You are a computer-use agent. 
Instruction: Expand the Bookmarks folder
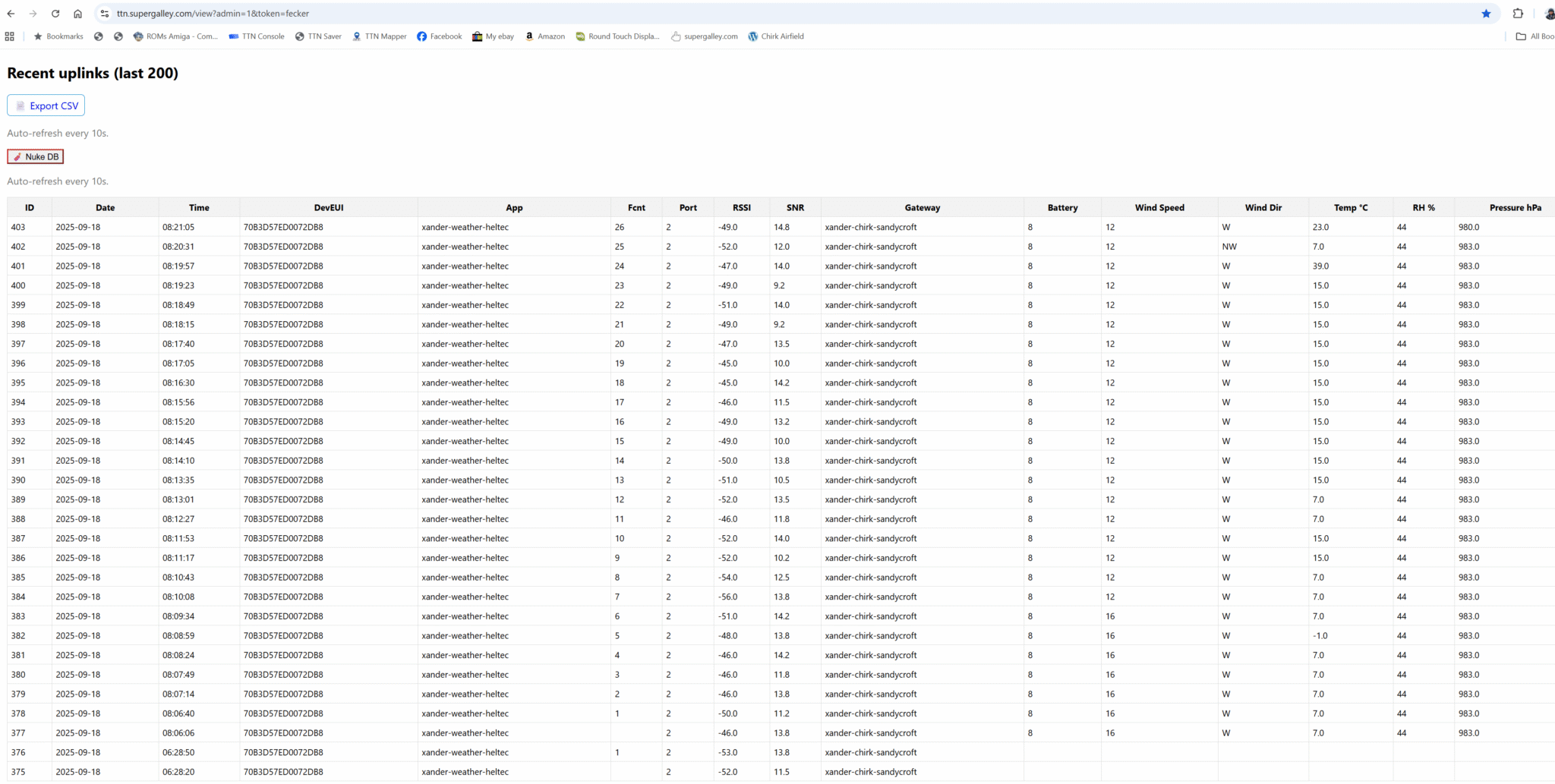pos(58,36)
